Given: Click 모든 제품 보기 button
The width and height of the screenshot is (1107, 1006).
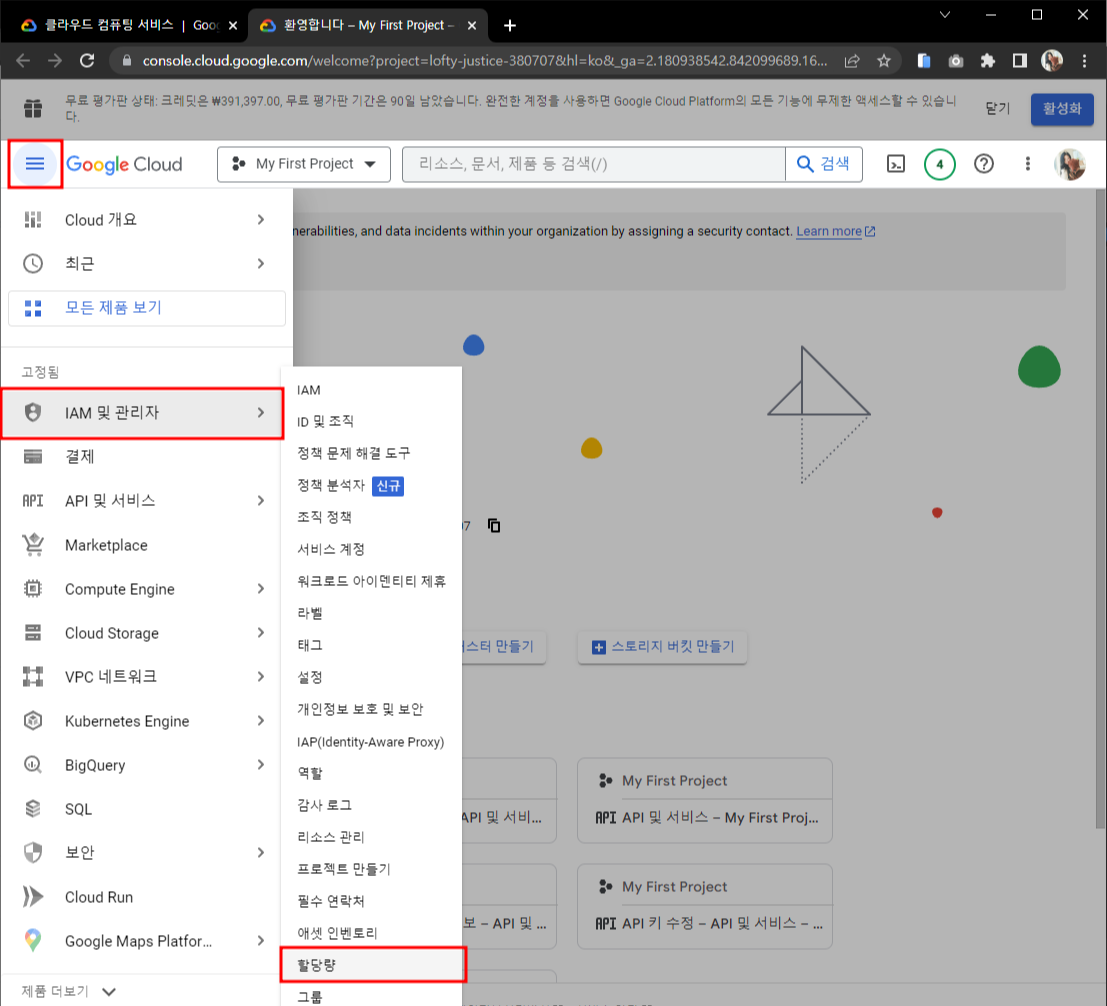Looking at the screenshot, I should (x=146, y=308).
